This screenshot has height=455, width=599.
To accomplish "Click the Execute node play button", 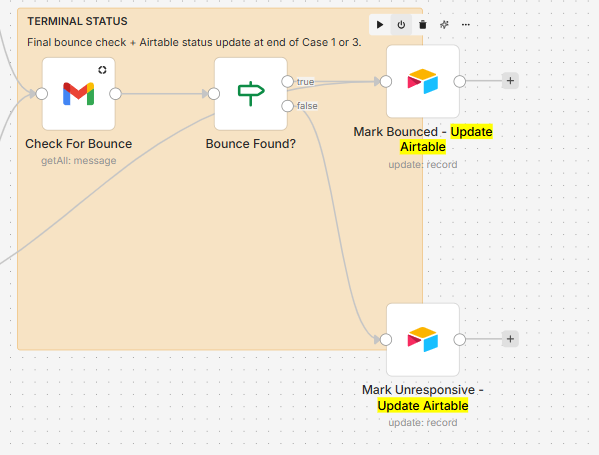I will 380,25.
